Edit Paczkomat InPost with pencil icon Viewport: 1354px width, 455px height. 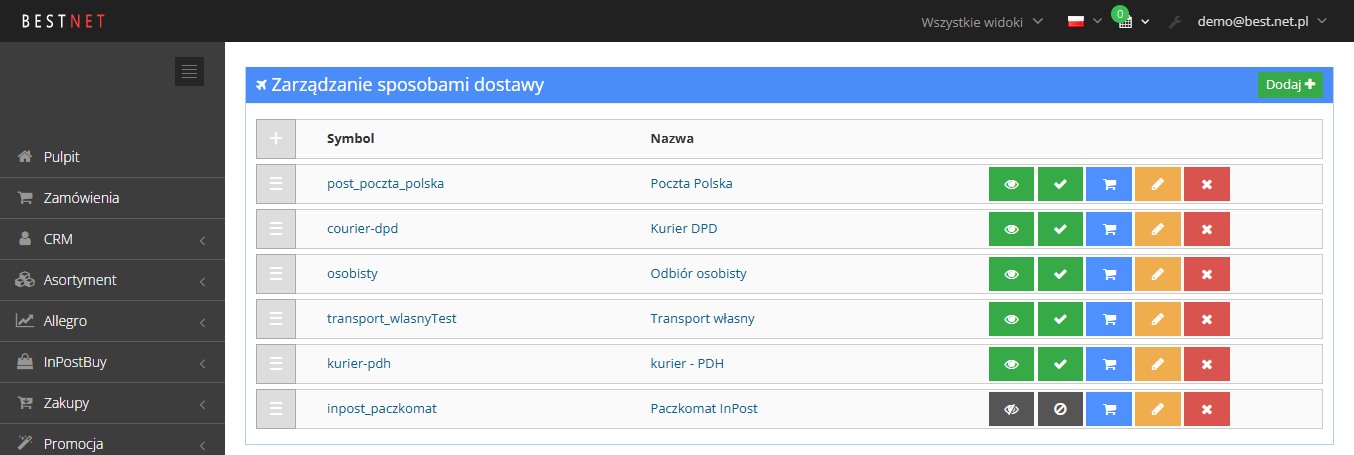[x=1158, y=409]
